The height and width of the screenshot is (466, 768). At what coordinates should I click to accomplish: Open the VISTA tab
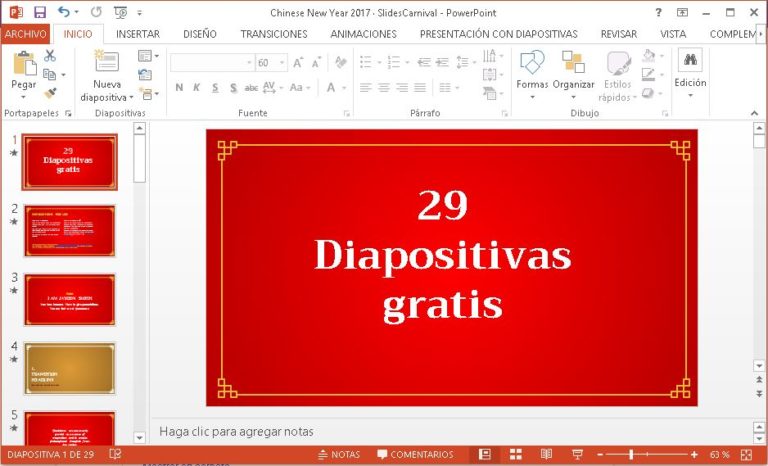tap(673, 34)
